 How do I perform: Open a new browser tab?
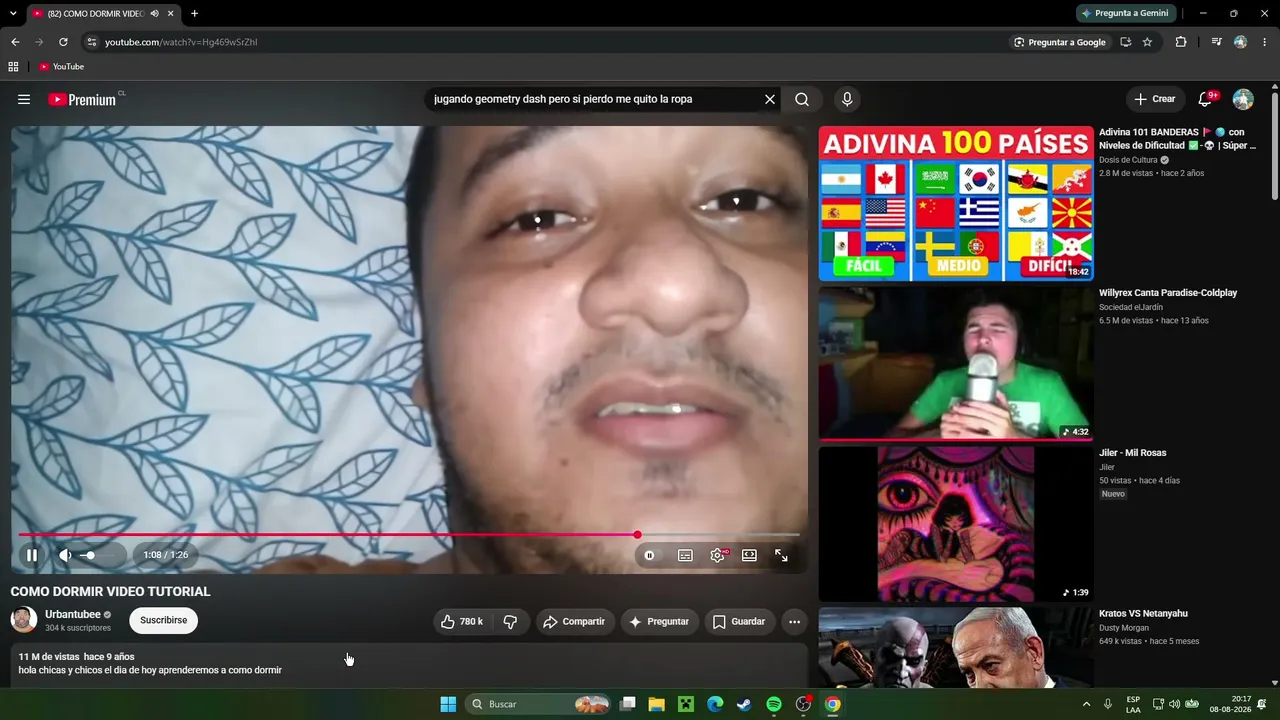click(x=194, y=14)
